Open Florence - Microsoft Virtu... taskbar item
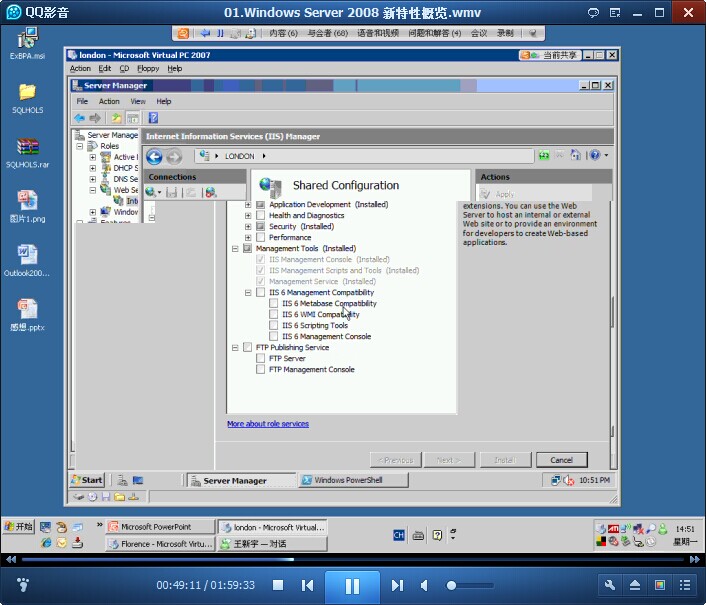This screenshot has width=706, height=605. click(x=160, y=544)
